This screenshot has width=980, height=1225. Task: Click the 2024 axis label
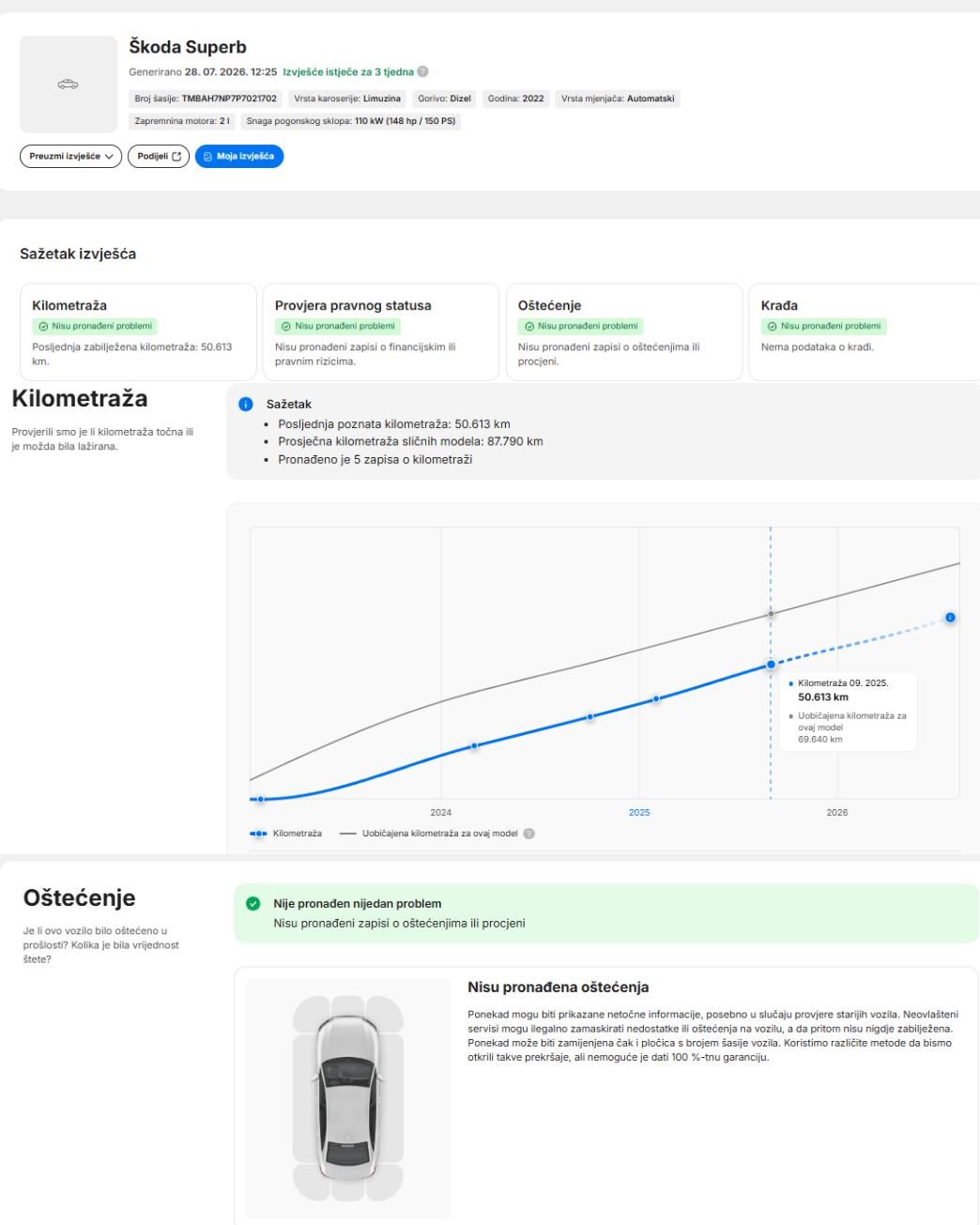[x=440, y=813]
